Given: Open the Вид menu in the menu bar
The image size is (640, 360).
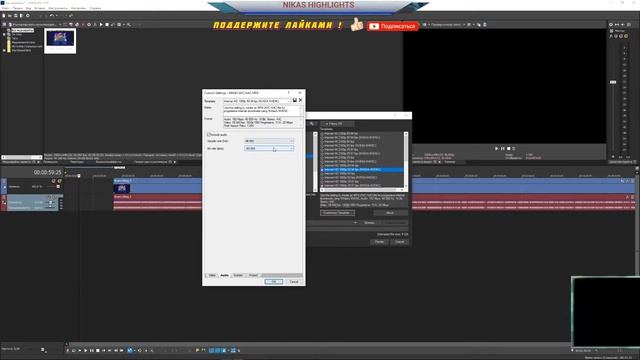Looking at the screenshot, I should [x=28, y=8].
